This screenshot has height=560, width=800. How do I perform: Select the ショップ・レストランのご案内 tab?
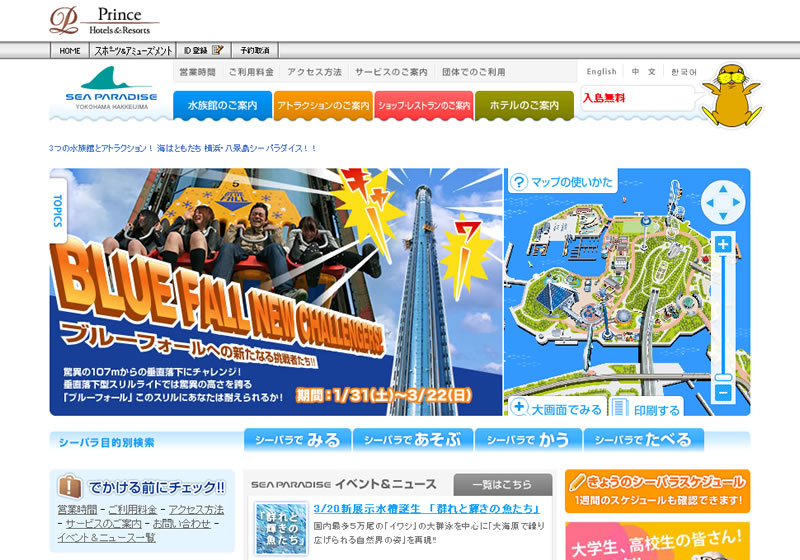[423, 106]
